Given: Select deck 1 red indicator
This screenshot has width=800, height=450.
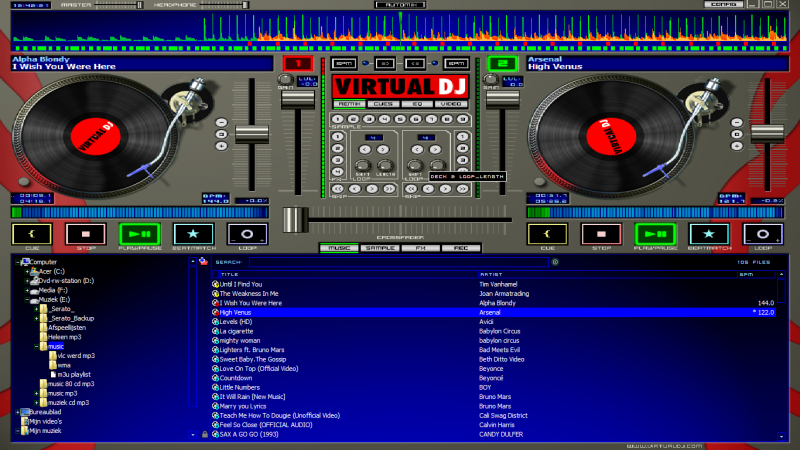Looking at the screenshot, I should (297, 65).
